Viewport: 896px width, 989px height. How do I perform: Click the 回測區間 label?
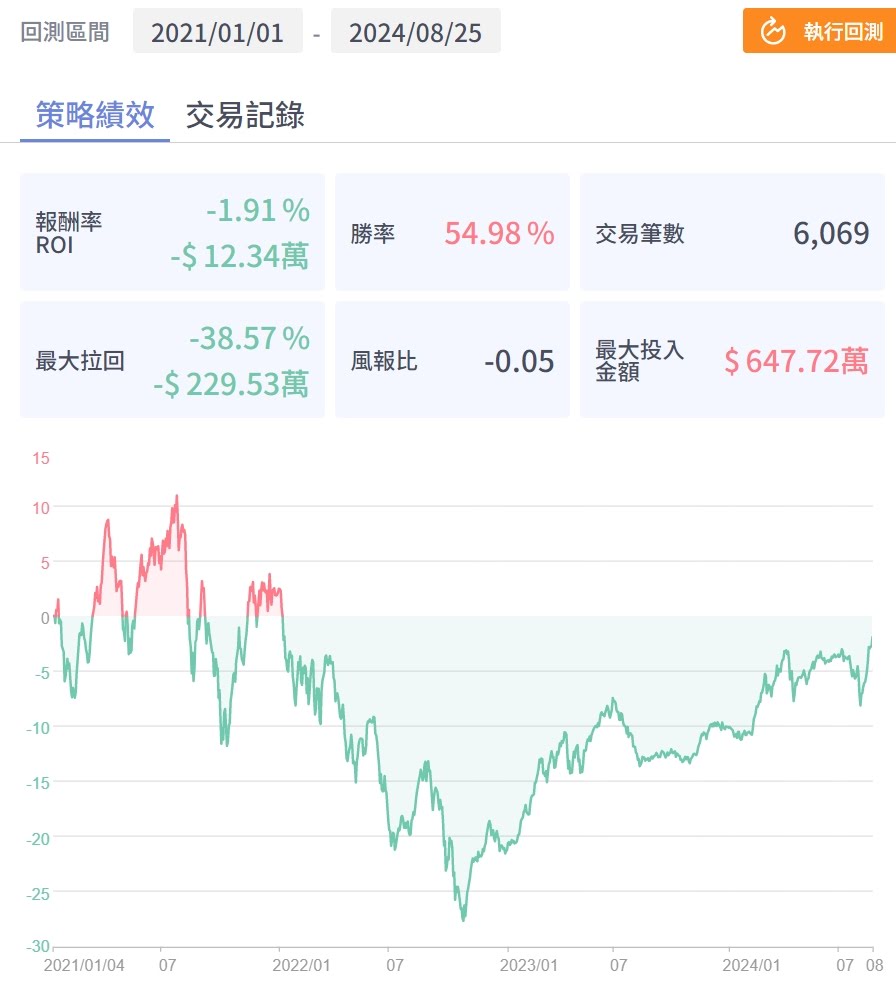click(65, 31)
